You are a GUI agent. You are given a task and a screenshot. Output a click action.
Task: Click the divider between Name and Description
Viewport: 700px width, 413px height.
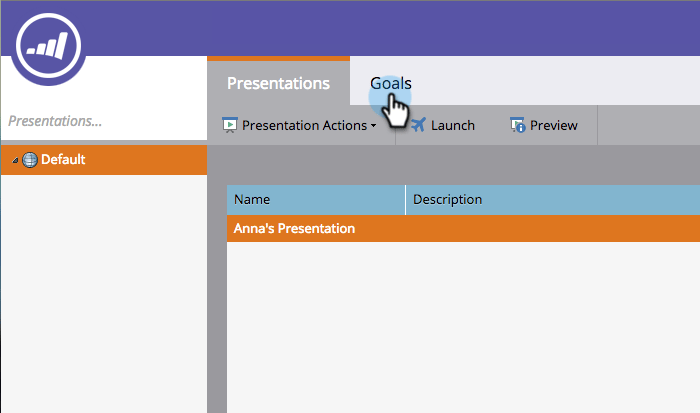405,199
